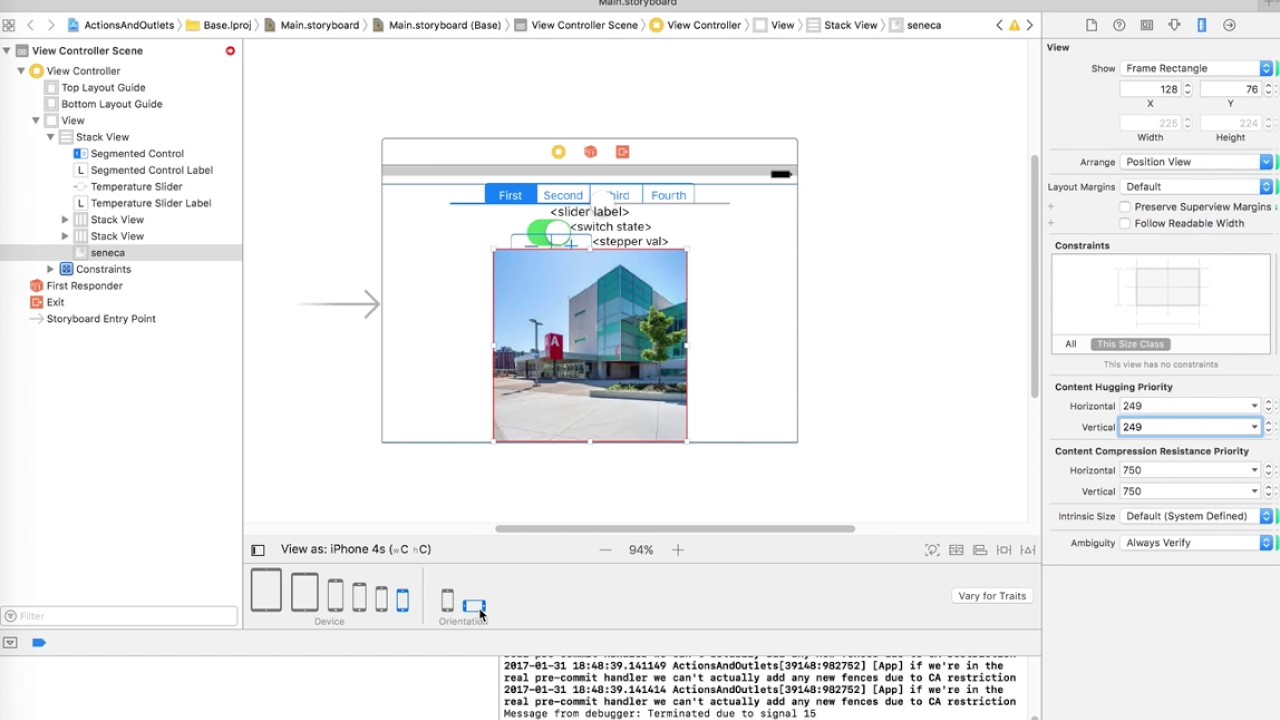
Task: Toggle the document outline button
Action: point(258,550)
